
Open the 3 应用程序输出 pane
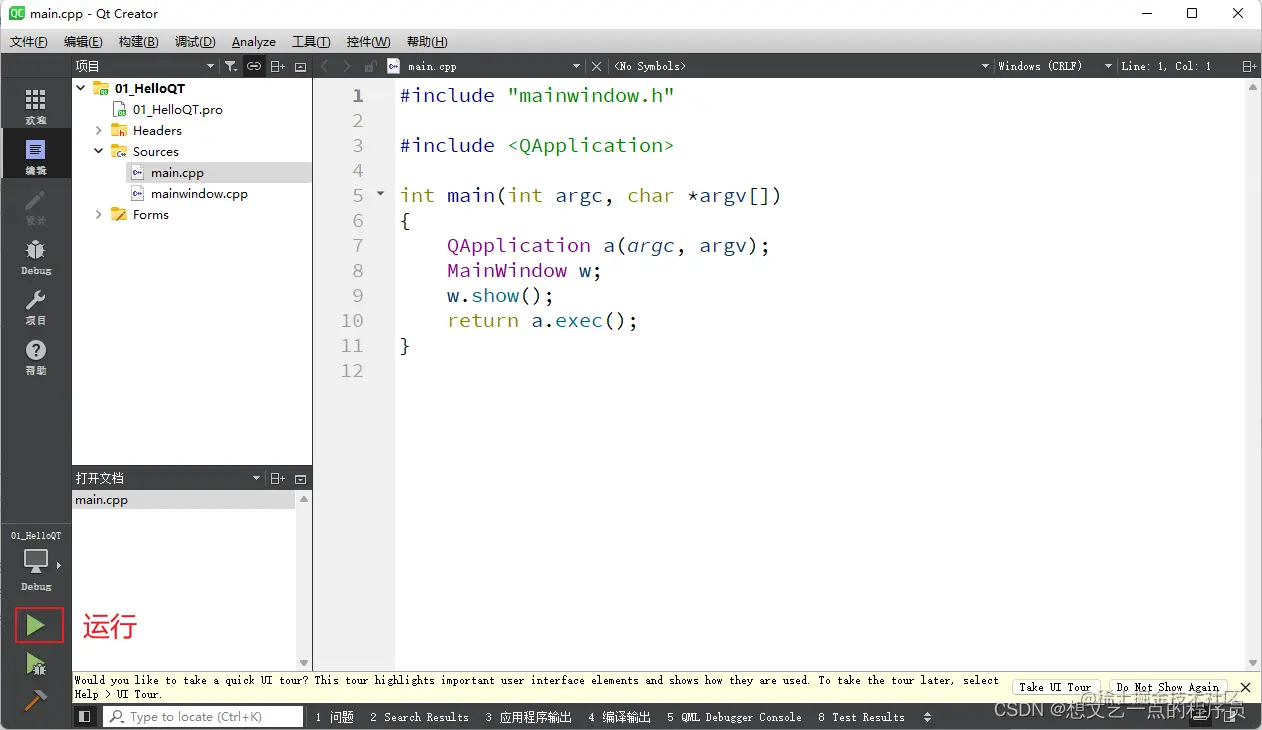pyautogui.click(x=528, y=717)
